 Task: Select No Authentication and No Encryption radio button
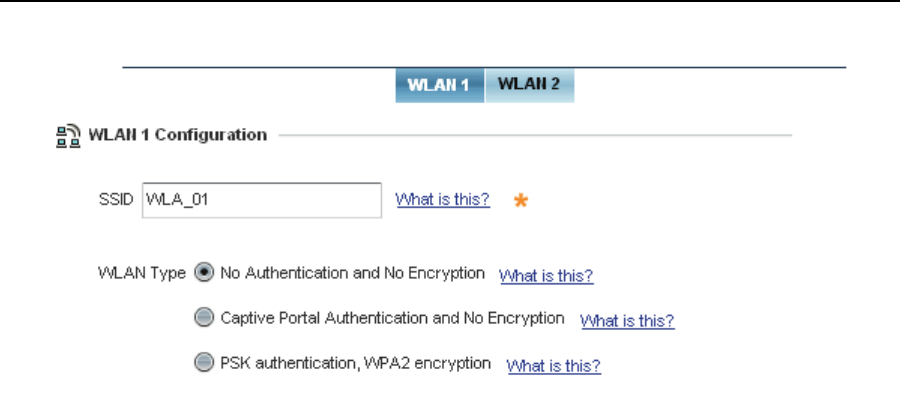[x=204, y=272]
